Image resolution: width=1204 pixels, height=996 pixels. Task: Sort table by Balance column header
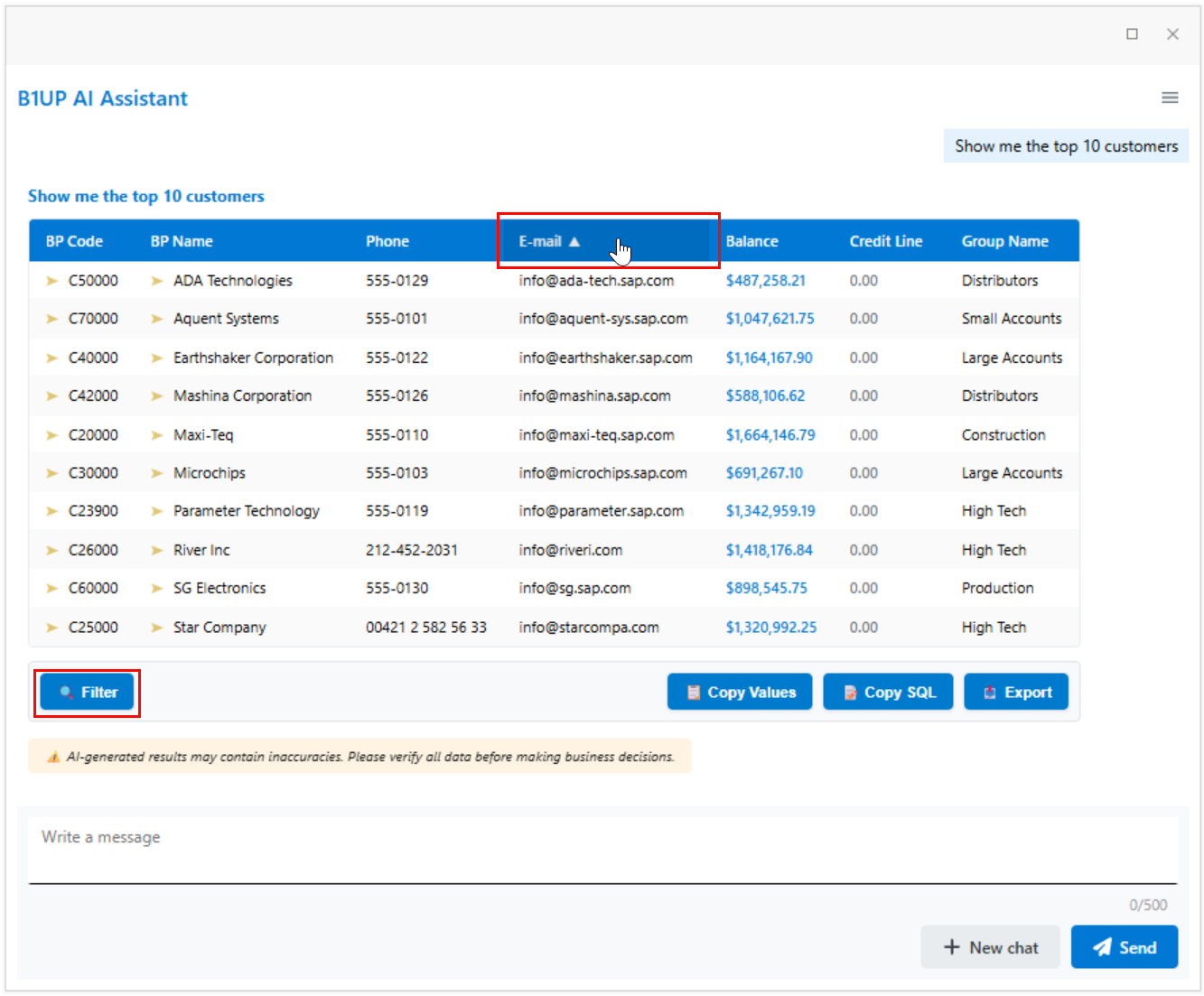coord(751,242)
